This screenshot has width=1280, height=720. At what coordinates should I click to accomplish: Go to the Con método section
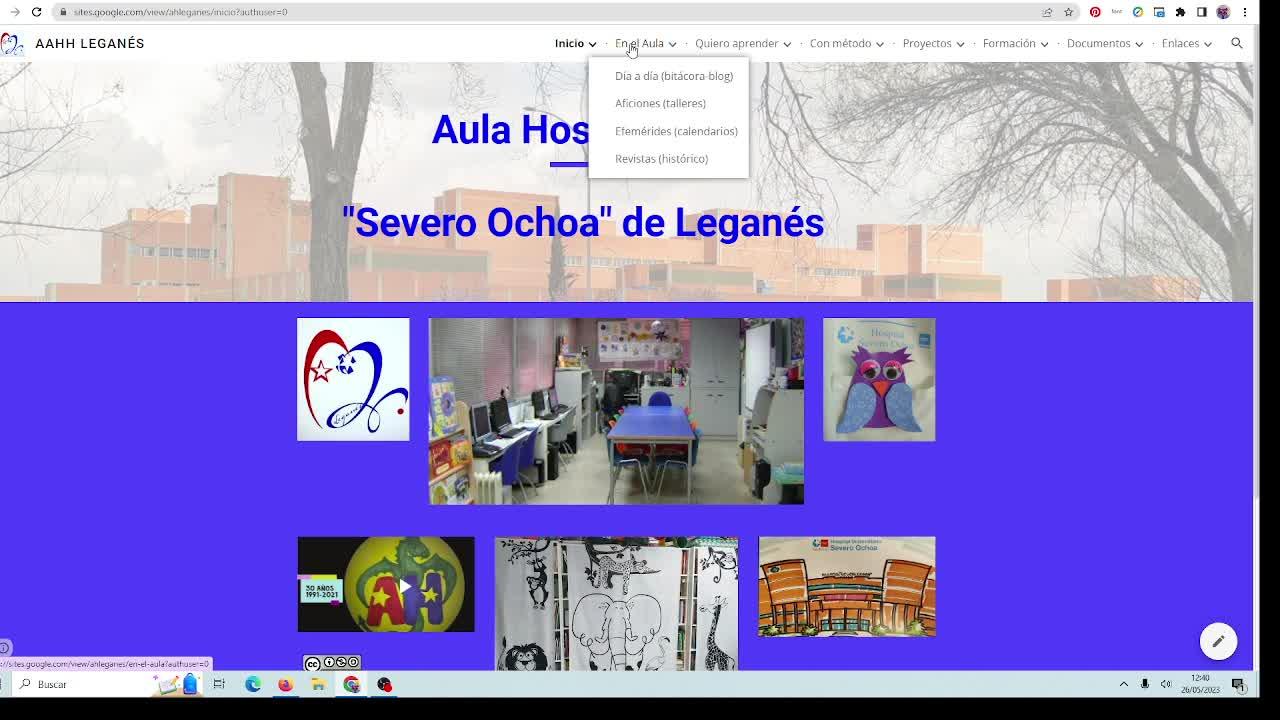point(840,43)
